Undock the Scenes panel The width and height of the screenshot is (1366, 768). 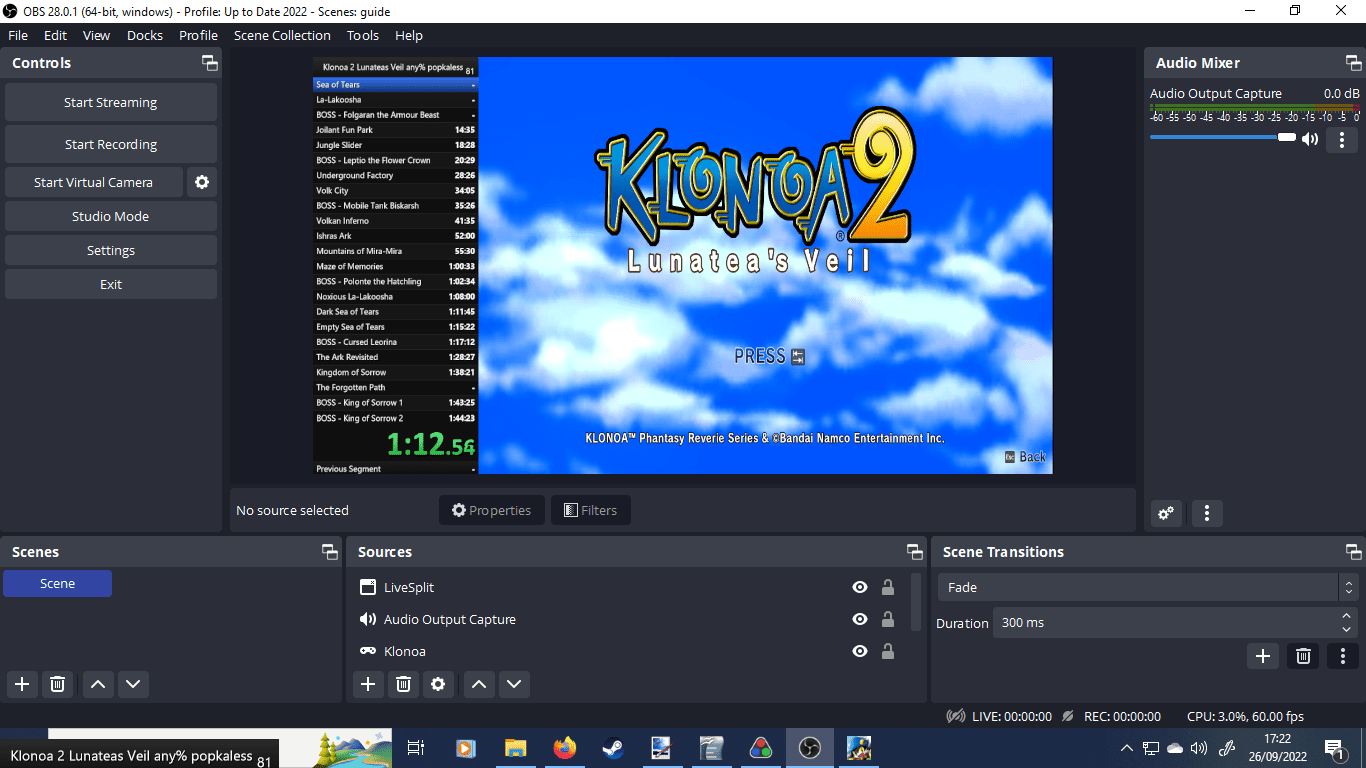pyautogui.click(x=329, y=552)
